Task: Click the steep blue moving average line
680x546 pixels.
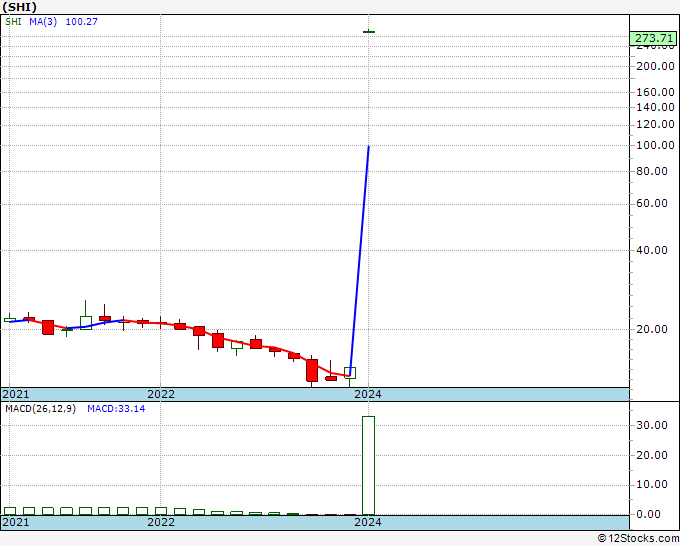Action: (360, 260)
